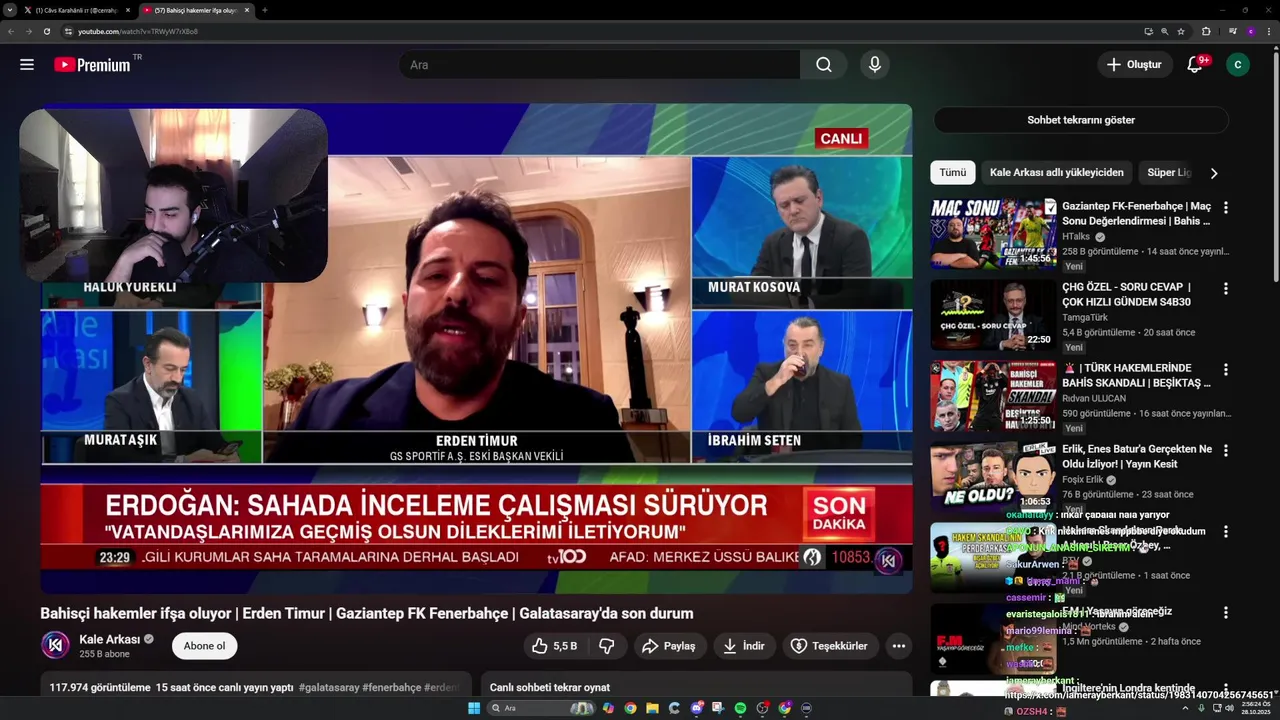Click the TamgaTürk channel name
This screenshot has width=1280, height=720.
click(x=1085, y=318)
